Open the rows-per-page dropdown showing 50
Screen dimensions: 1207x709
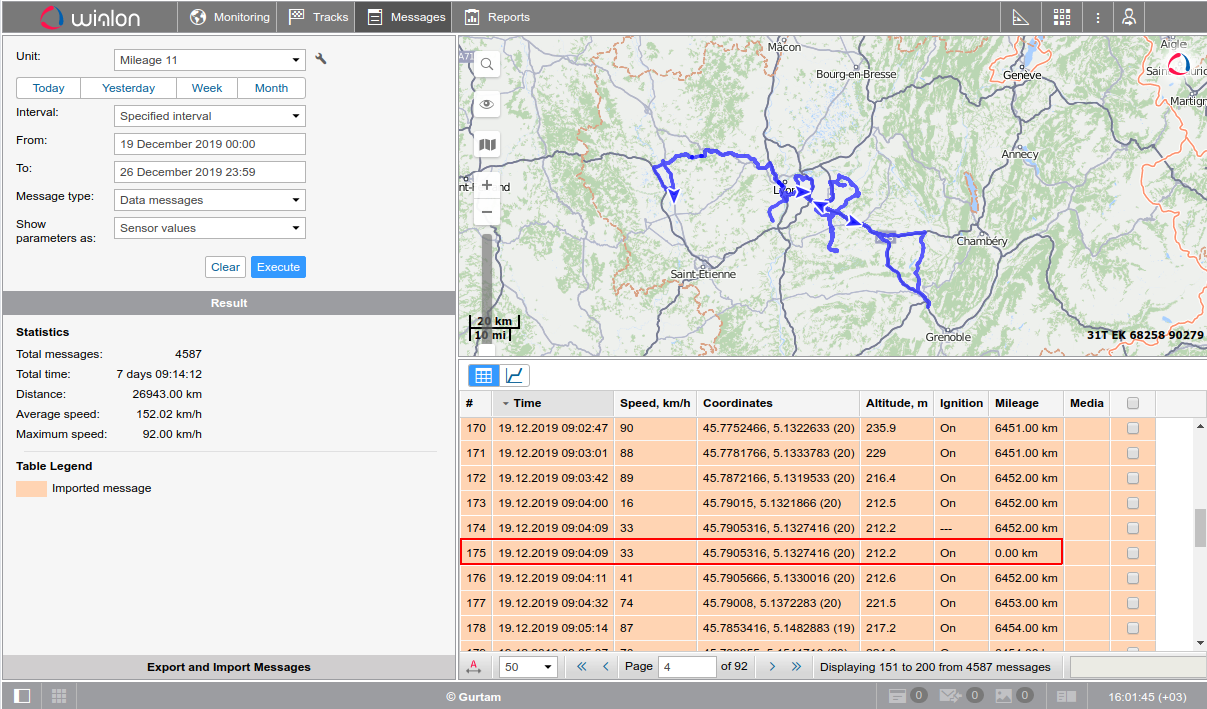pyautogui.click(x=528, y=667)
